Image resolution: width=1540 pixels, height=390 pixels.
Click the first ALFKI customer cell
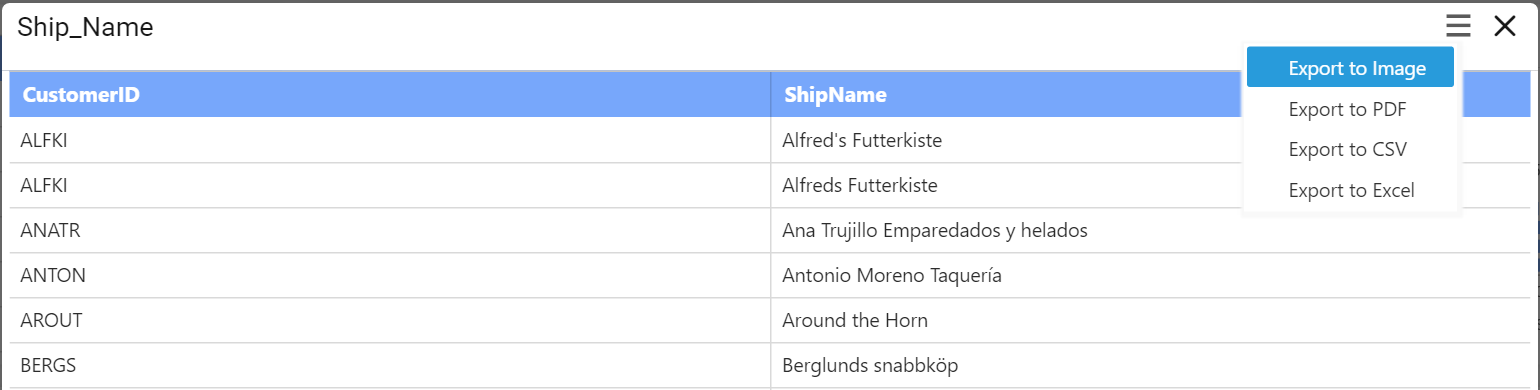[390, 140]
